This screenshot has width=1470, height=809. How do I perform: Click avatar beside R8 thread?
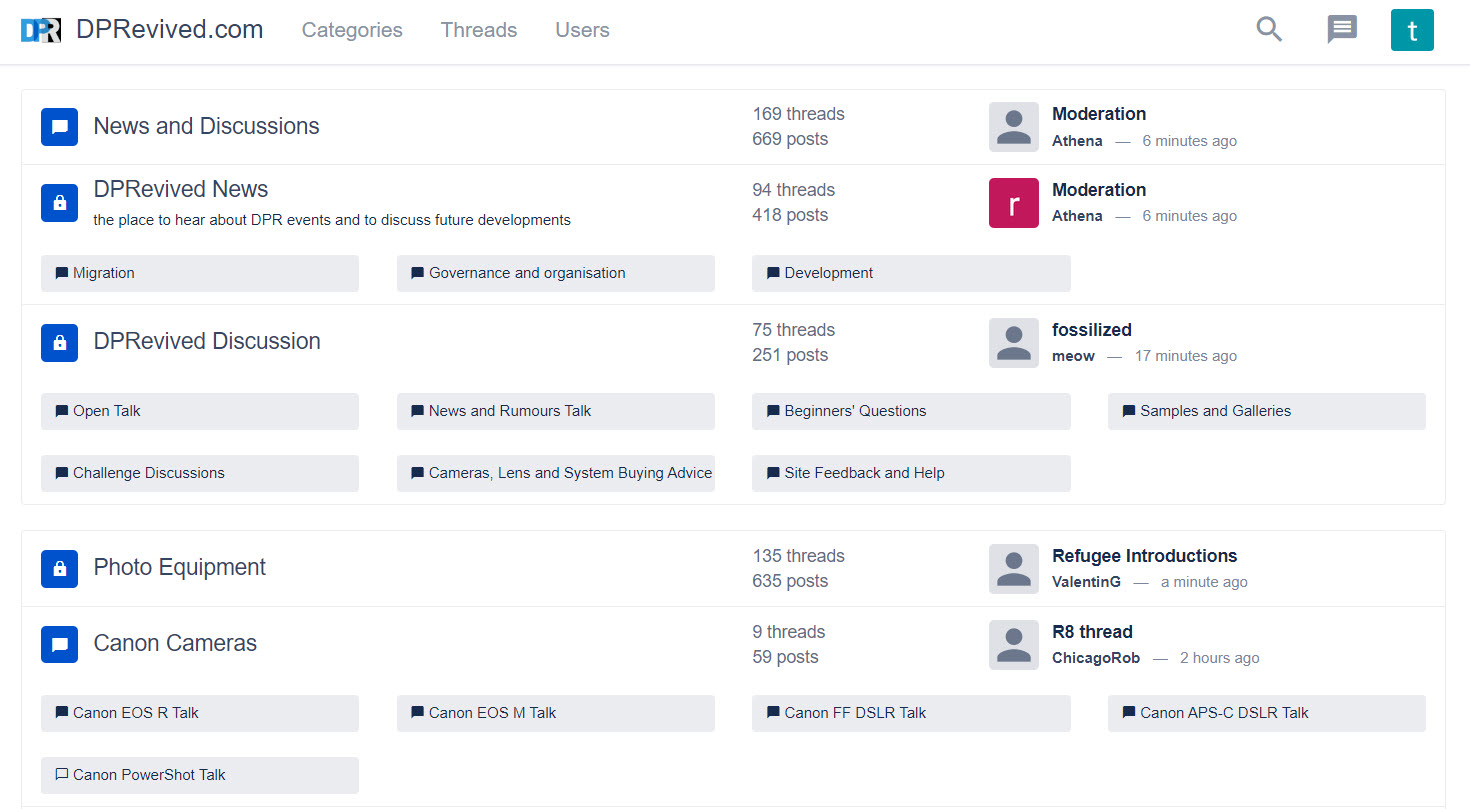[1014, 645]
